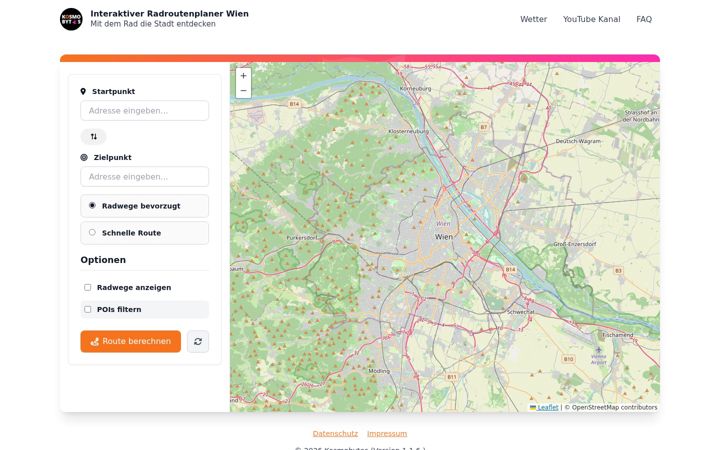Swap start and destination points
Viewport: 720px width, 450px height.
pos(94,136)
